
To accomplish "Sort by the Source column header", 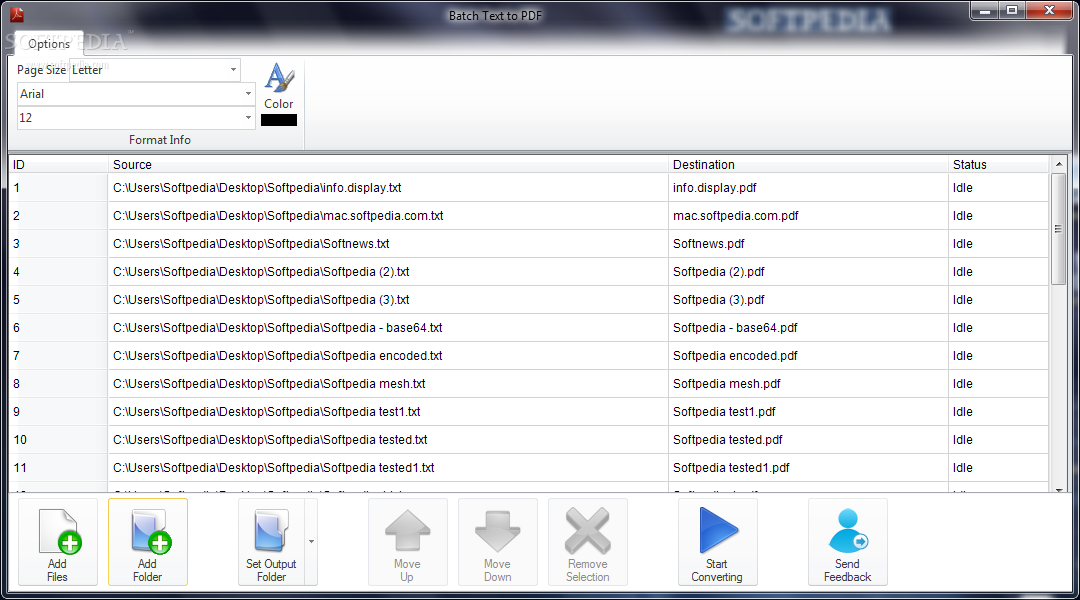I will (388, 165).
